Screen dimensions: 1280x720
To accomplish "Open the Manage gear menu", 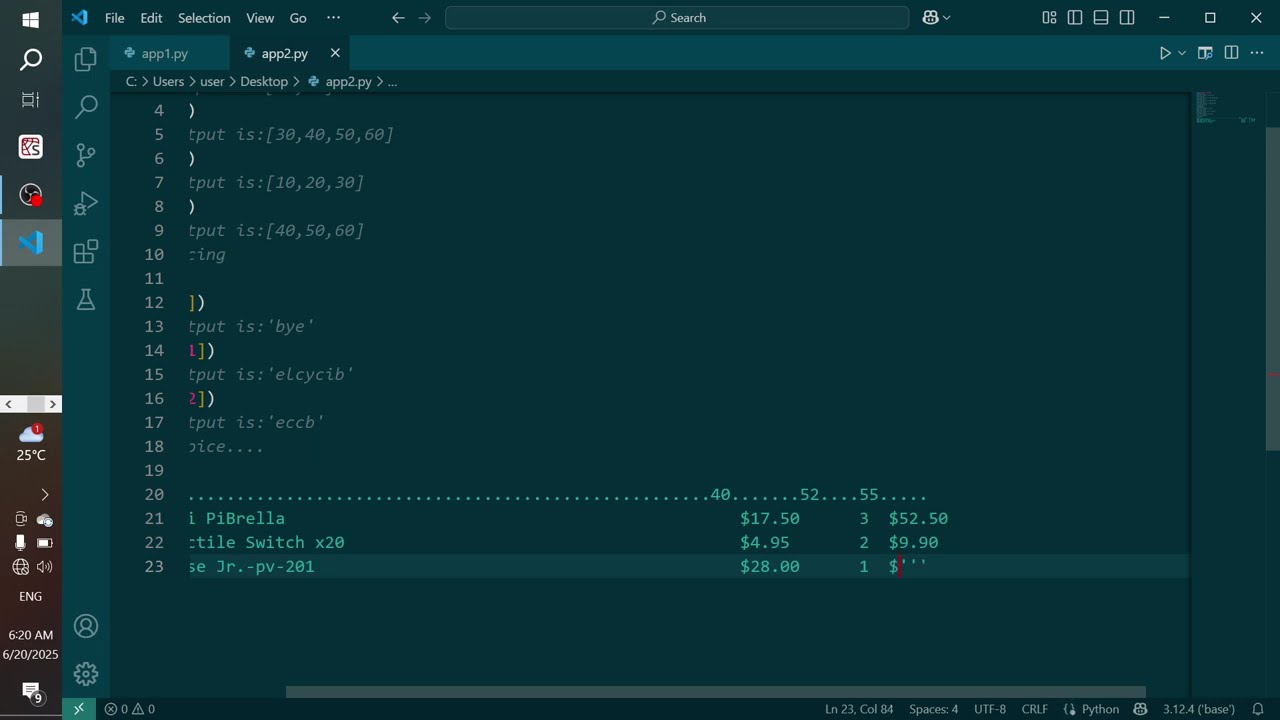I will pos(86,674).
